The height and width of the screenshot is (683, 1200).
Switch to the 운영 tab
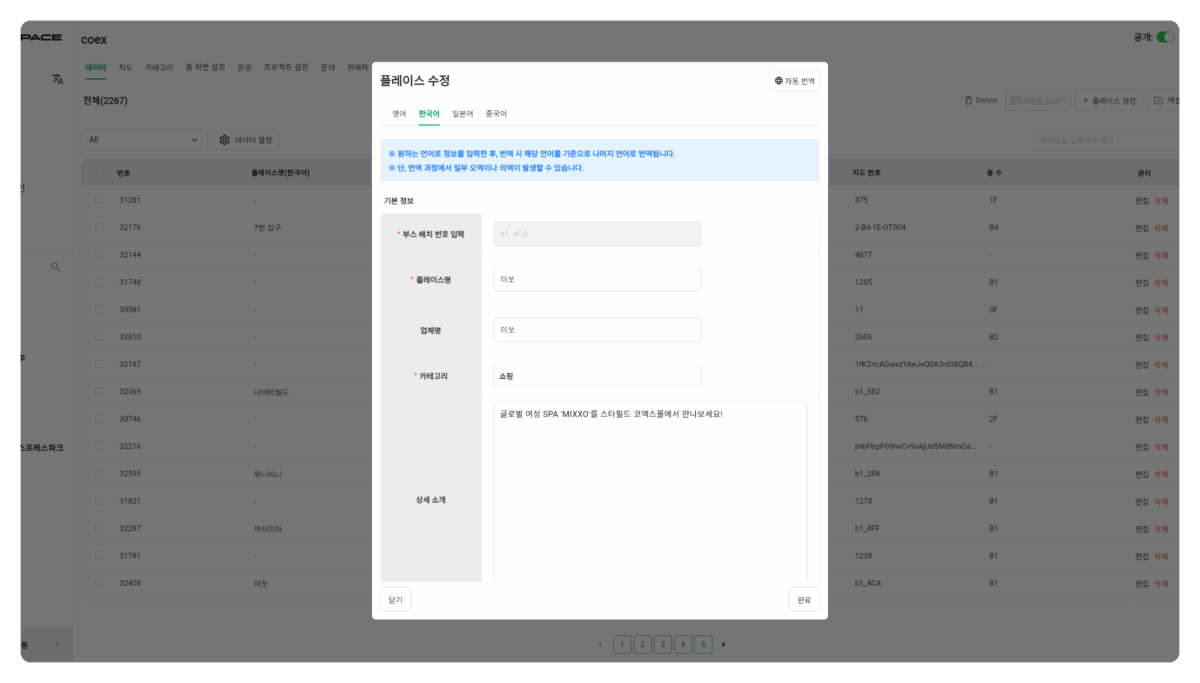click(x=244, y=68)
